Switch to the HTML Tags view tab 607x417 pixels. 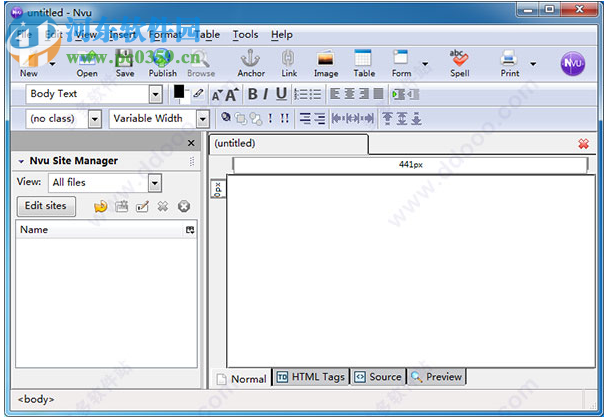point(311,377)
